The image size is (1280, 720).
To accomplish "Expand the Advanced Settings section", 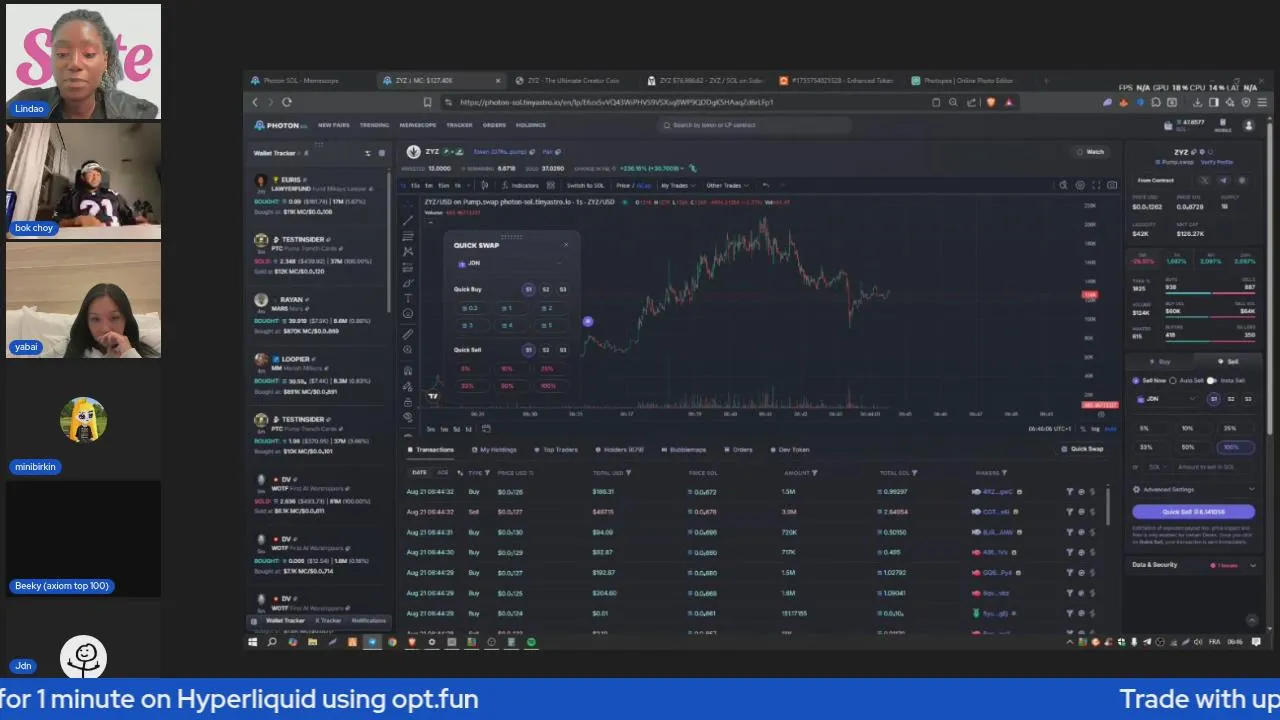I will point(1193,490).
